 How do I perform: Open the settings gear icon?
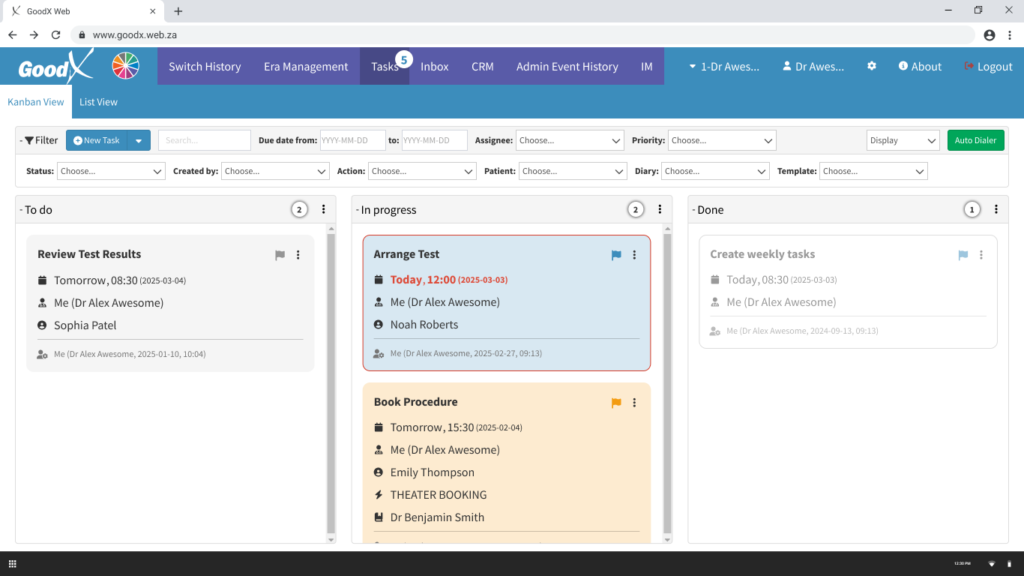[871, 66]
